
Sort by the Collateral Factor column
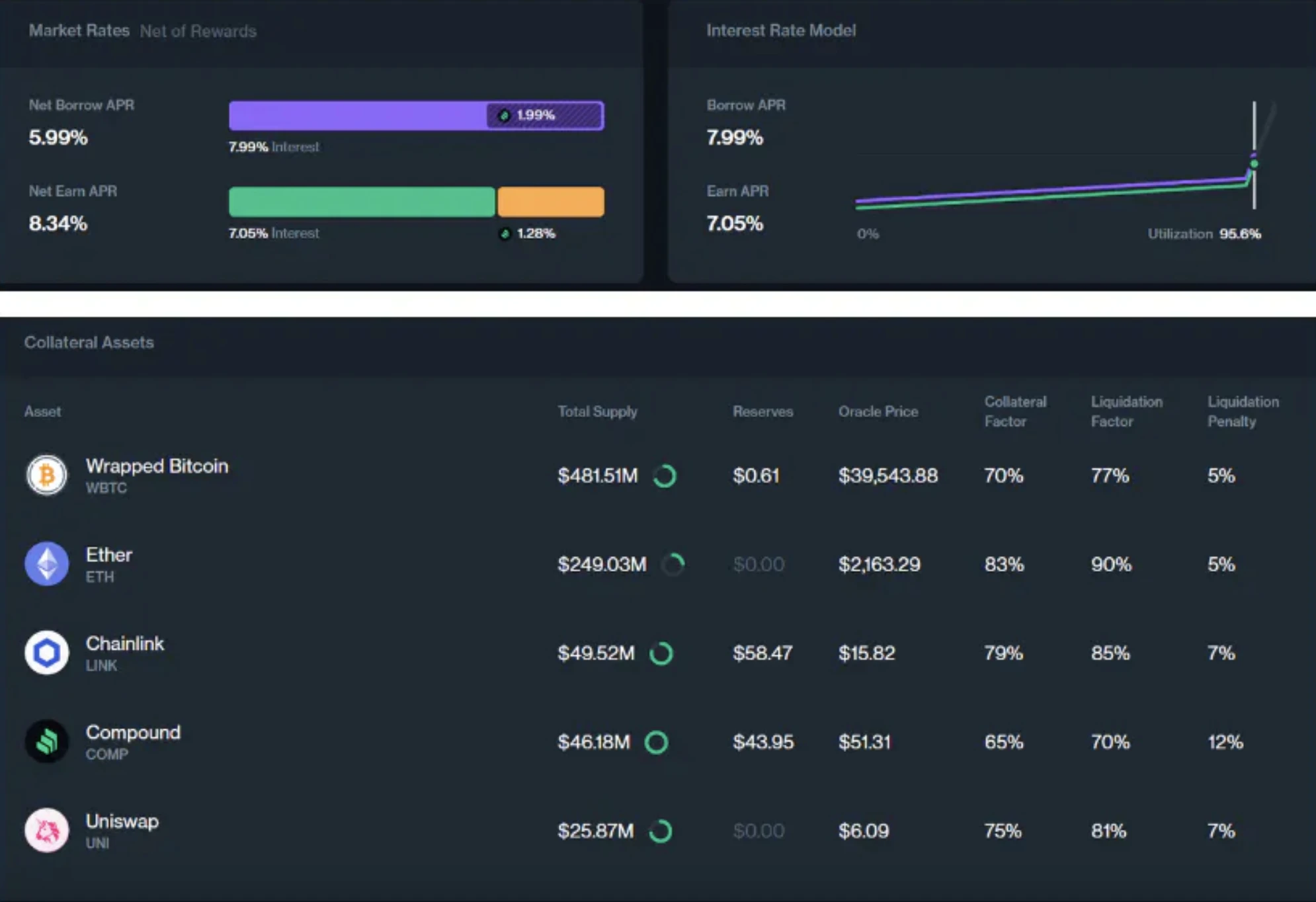[1014, 411]
